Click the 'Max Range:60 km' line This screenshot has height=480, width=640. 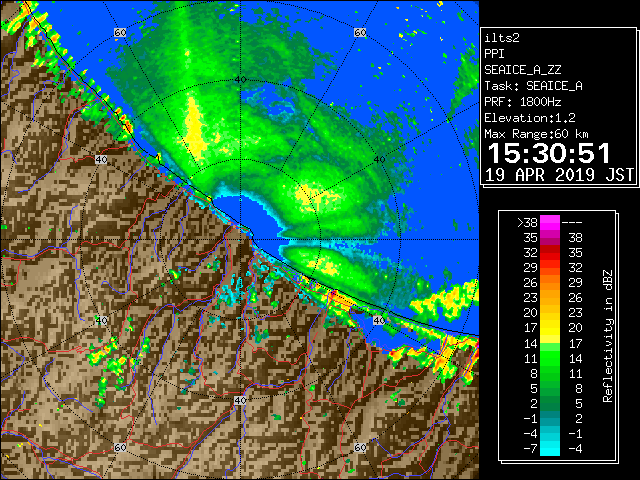tap(537, 134)
